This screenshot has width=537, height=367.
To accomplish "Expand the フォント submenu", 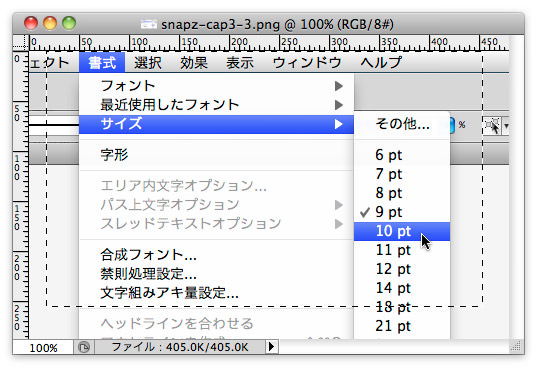I will (216, 86).
